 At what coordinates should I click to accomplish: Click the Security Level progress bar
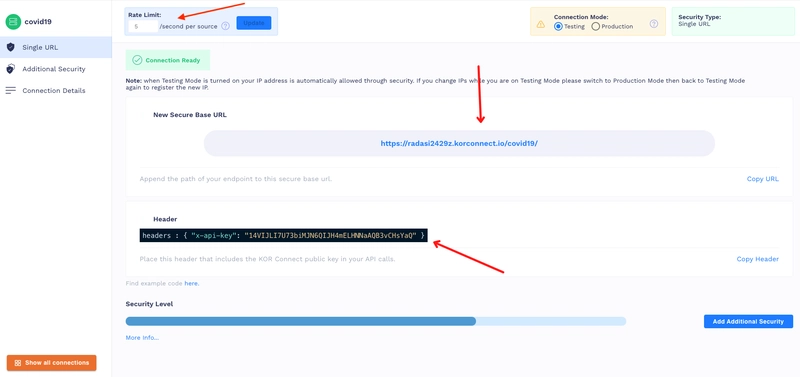pos(376,321)
